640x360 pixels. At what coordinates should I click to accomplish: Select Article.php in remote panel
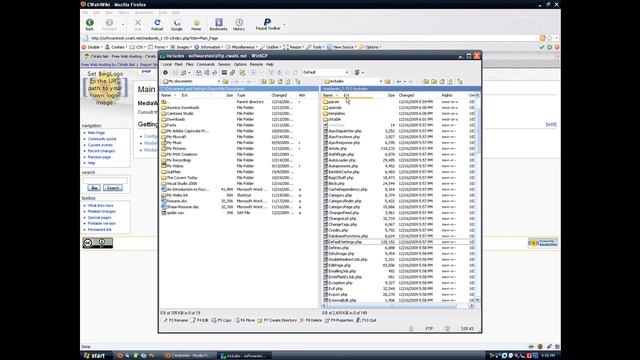[338, 149]
